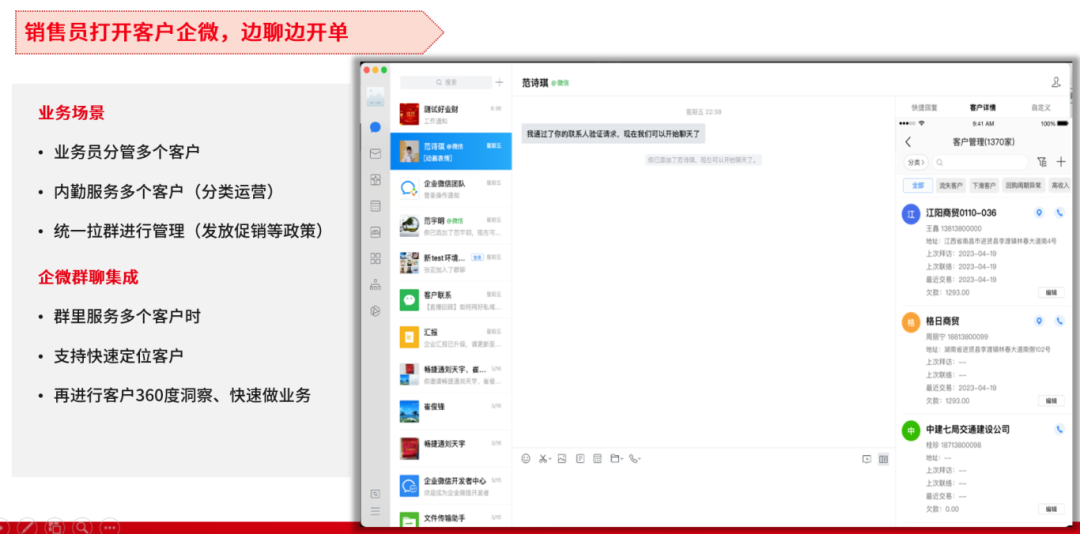This screenshot has height=534, width=1080.
Task: Open the hamburger menu at sidebar bottom
Action: point(375,511)
